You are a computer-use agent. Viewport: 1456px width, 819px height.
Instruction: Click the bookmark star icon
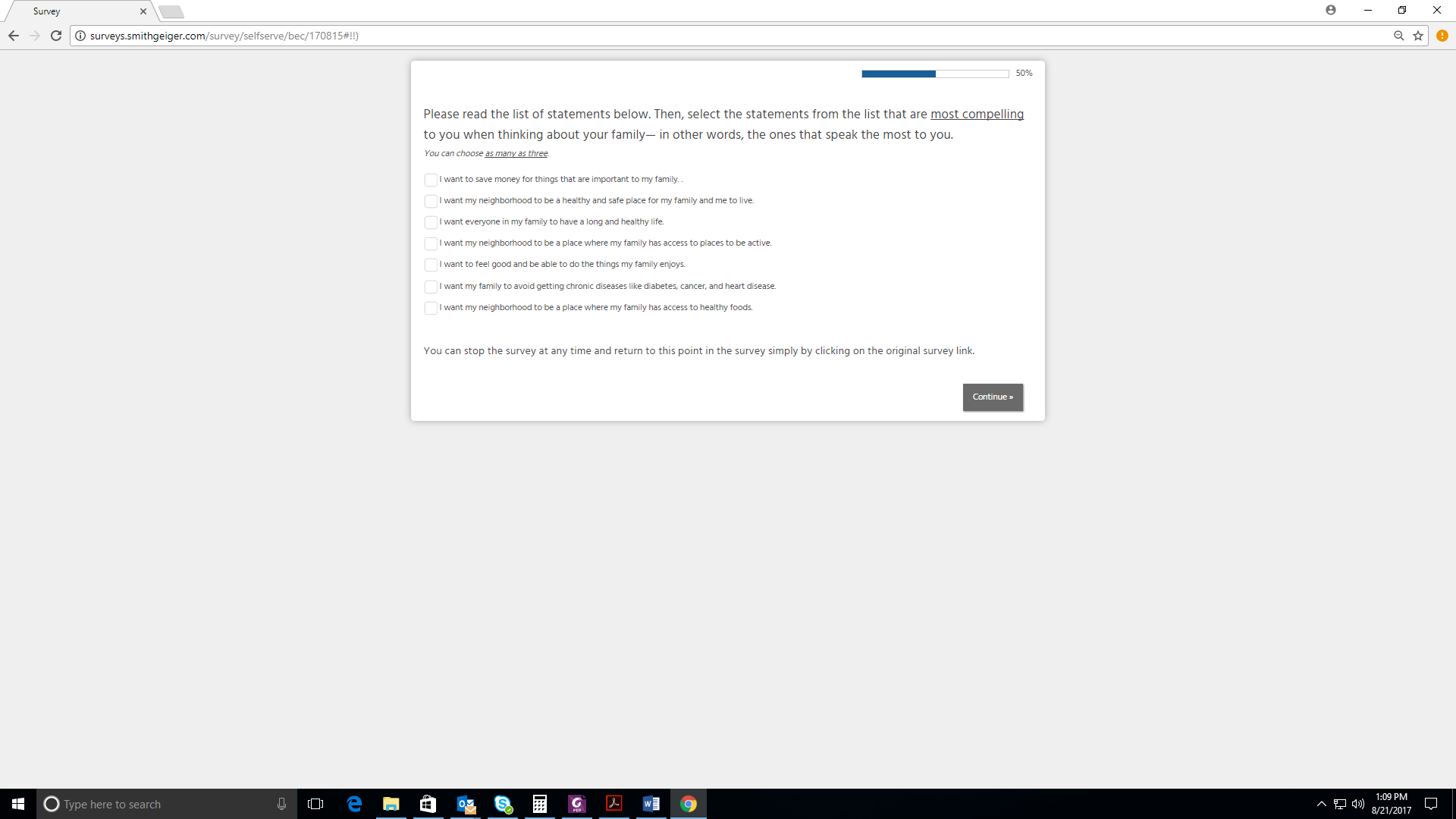[x=1418, y=36]
